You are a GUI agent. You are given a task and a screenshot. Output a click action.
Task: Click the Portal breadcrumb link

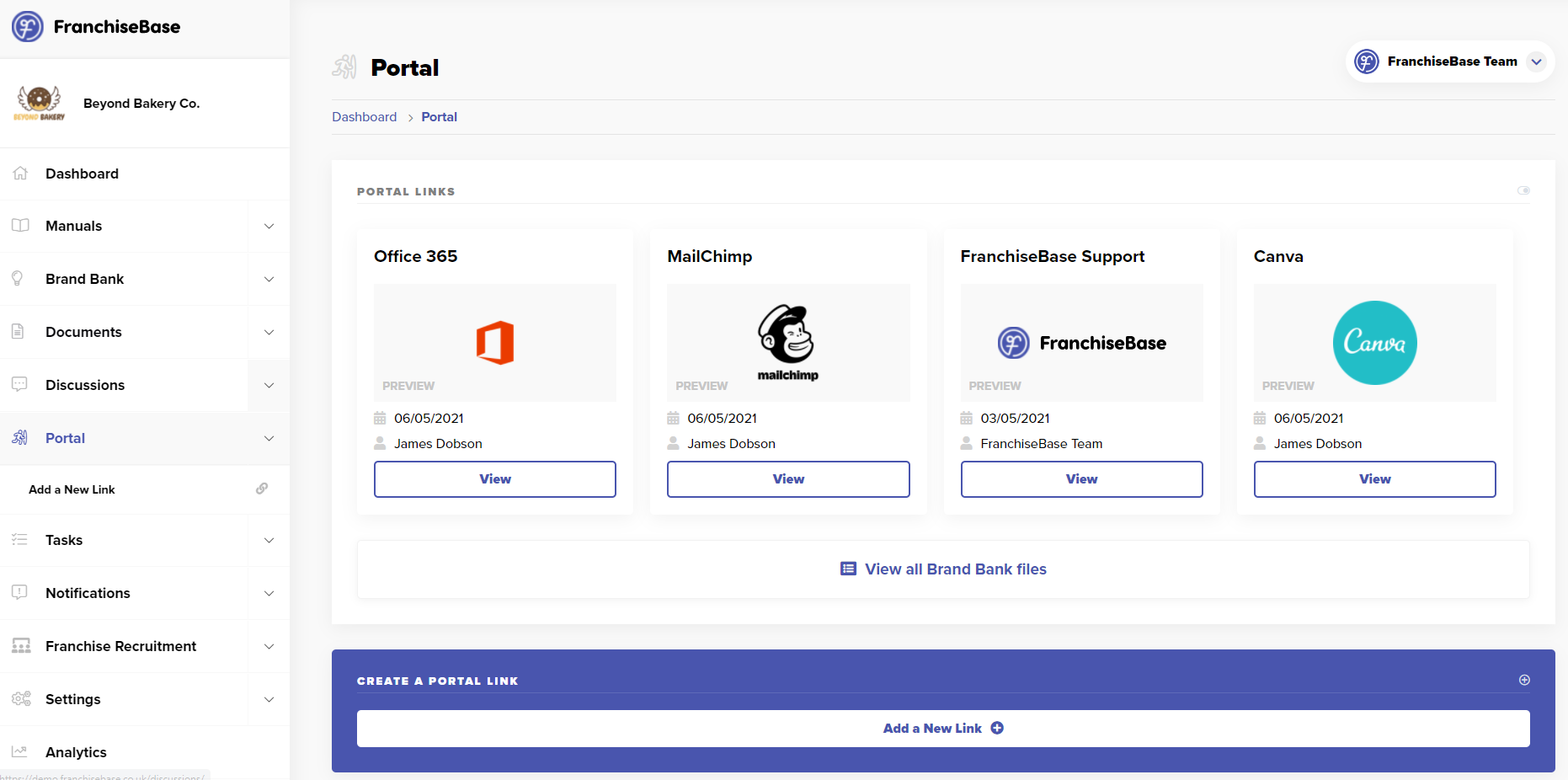[439, 117]
